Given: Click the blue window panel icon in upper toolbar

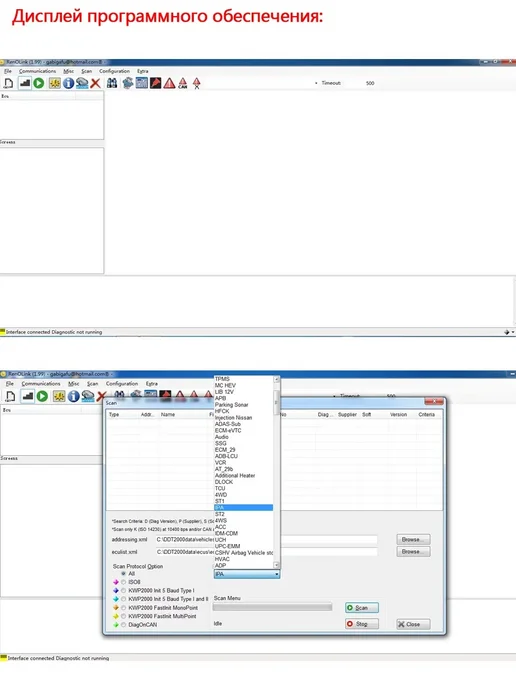Looking at the screenshot, I should click(142, 83).
